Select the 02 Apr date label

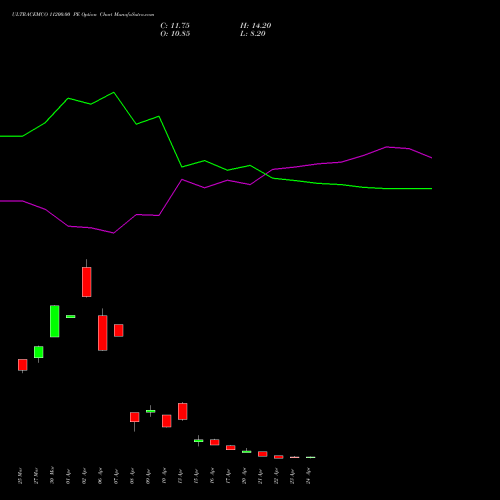(x=84, y=476)
